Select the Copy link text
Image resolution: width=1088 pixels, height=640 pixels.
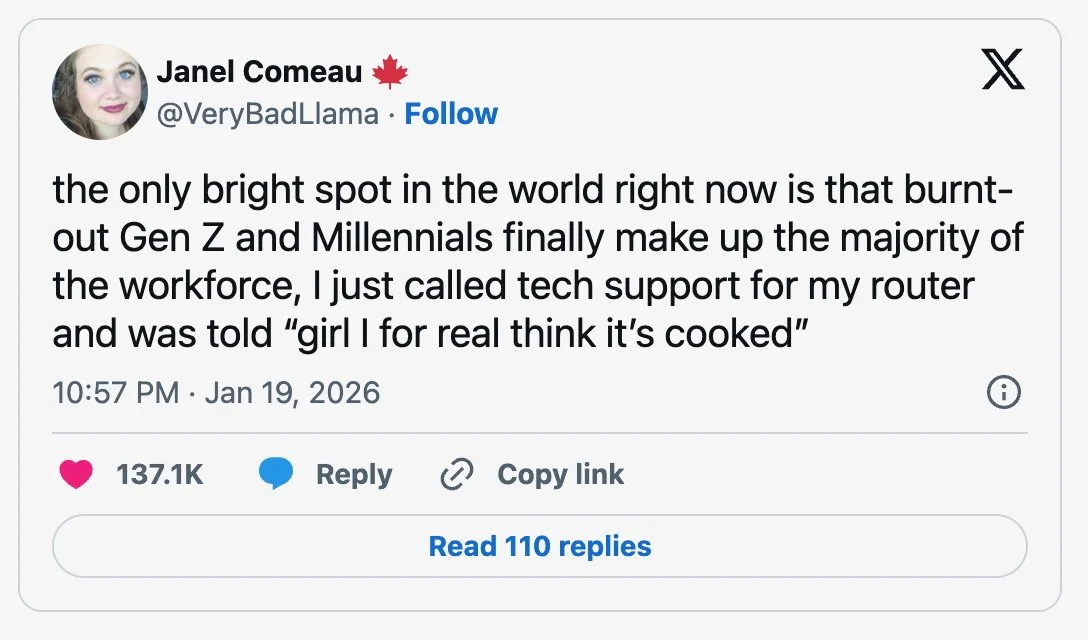point(560,474)
